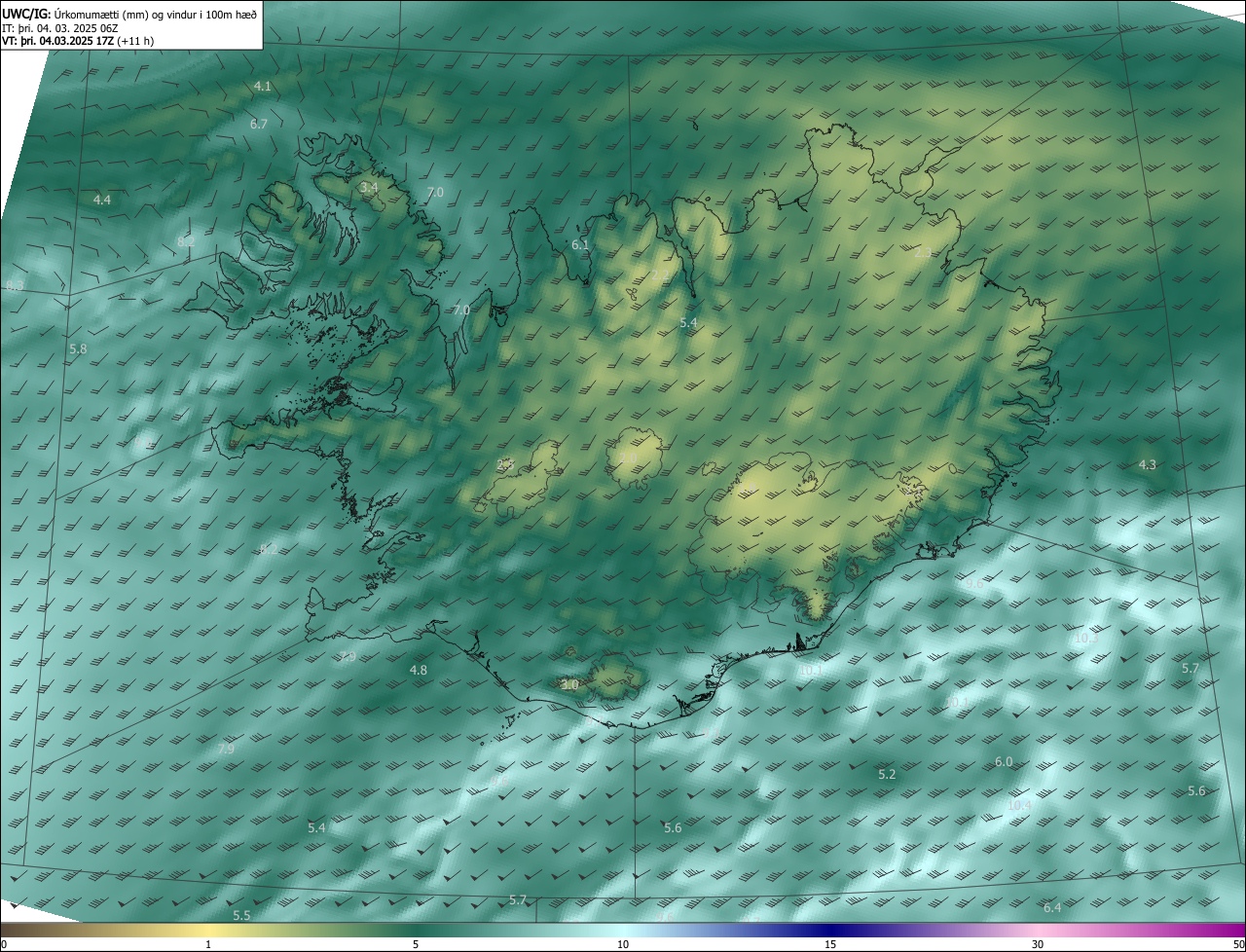Screen dimensions: 1246x952
Task: Click the map value 10.3
Action: pos(1085,639)
